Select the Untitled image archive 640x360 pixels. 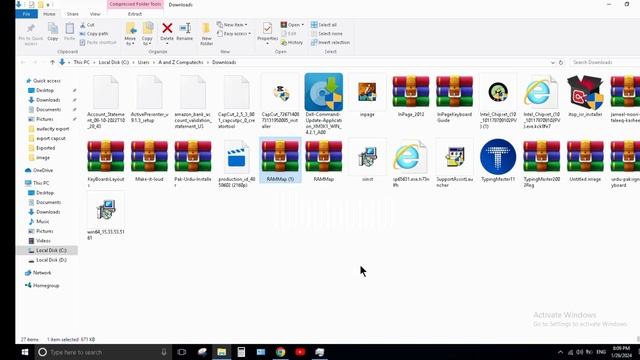(585, 160)
